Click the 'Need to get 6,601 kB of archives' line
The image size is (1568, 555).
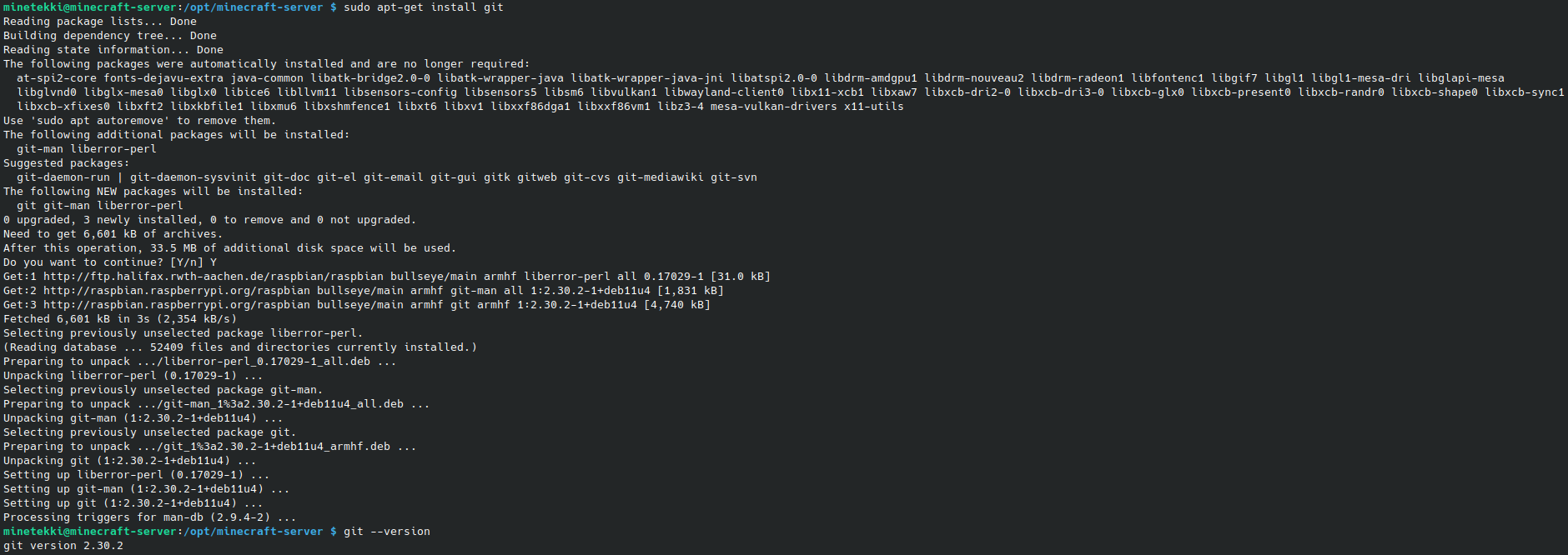(x=113, y=234)
